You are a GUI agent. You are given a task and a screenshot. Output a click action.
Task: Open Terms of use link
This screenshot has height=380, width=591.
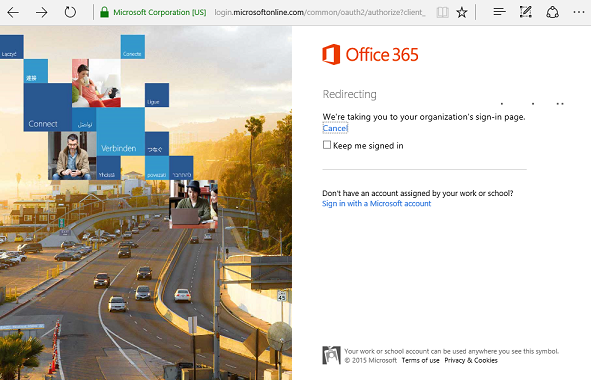421,360
